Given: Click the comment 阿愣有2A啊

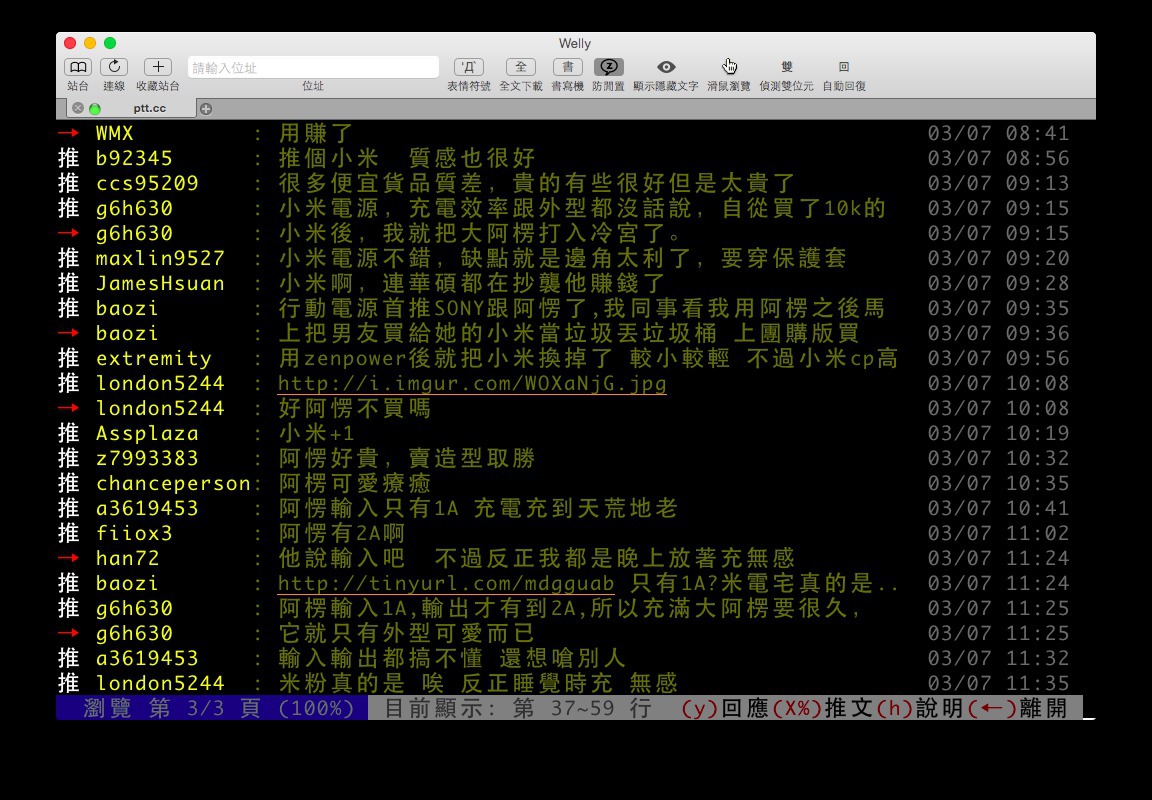Looking at the screenshot, I should pos(342,533).
